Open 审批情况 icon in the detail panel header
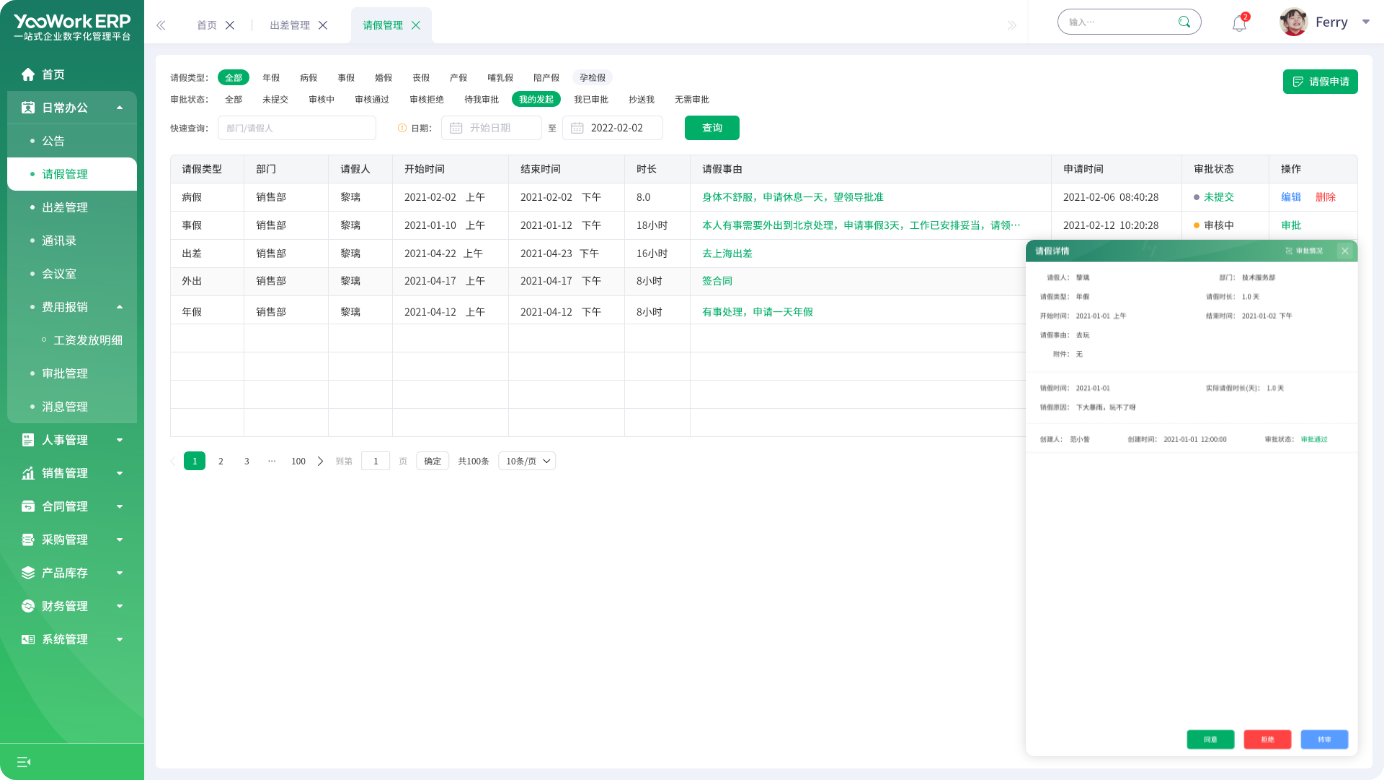The image size is (1384, 780). [x=1290, y=251]
